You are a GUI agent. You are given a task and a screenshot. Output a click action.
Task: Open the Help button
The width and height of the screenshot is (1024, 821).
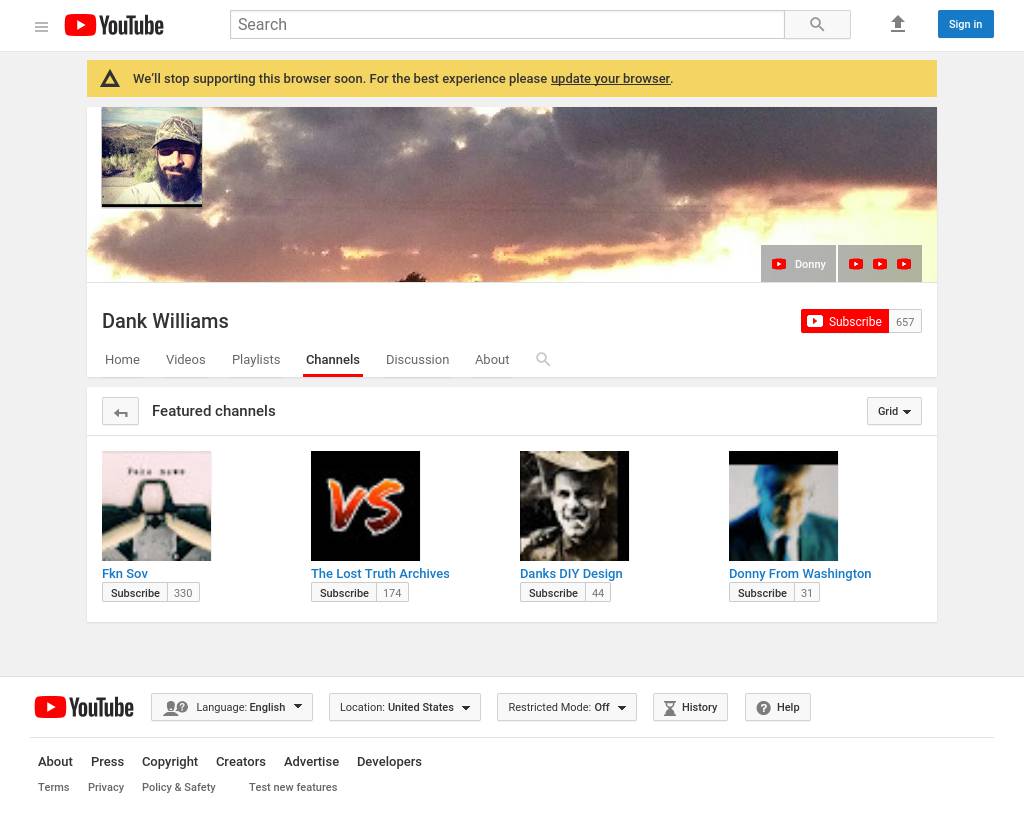tap(778, 707)
